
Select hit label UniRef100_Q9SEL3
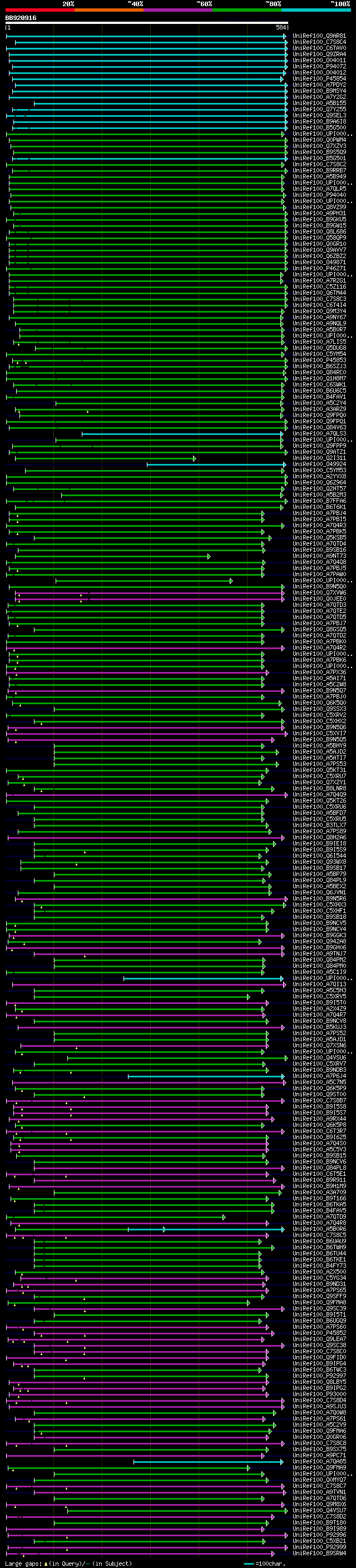(319, 116)
